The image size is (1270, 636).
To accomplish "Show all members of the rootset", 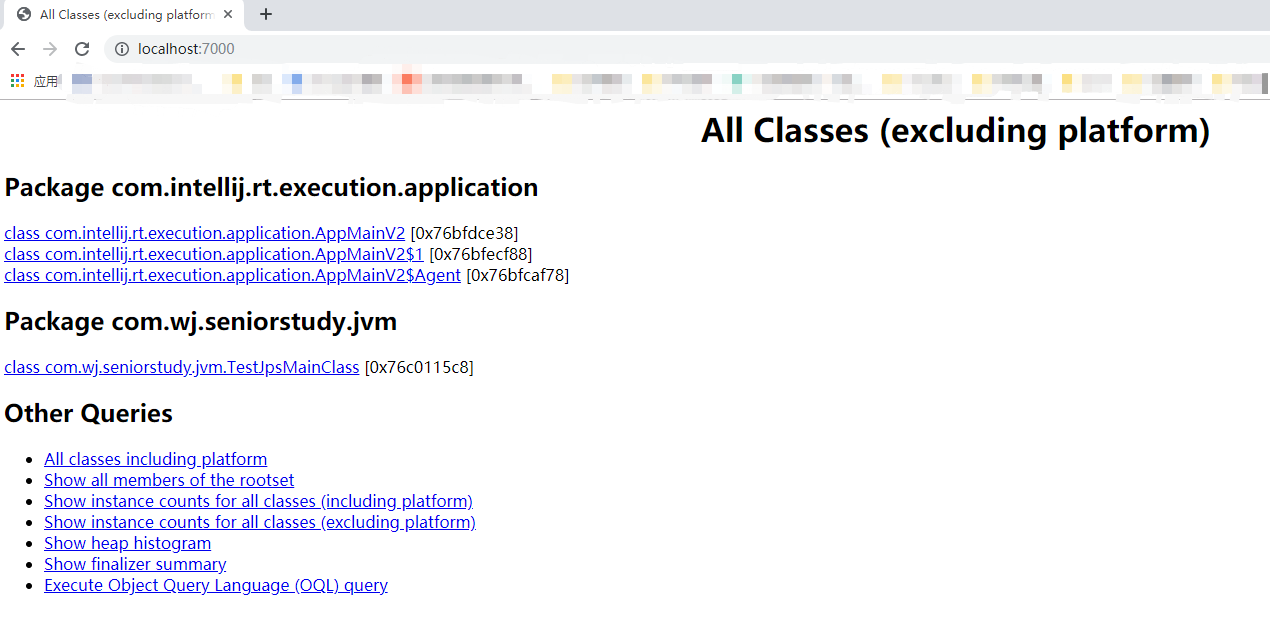I will click(169, 480).
